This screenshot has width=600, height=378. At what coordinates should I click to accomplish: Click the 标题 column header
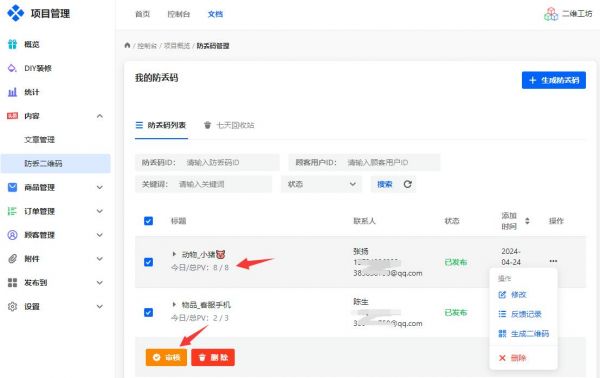[x=178, y=221]
